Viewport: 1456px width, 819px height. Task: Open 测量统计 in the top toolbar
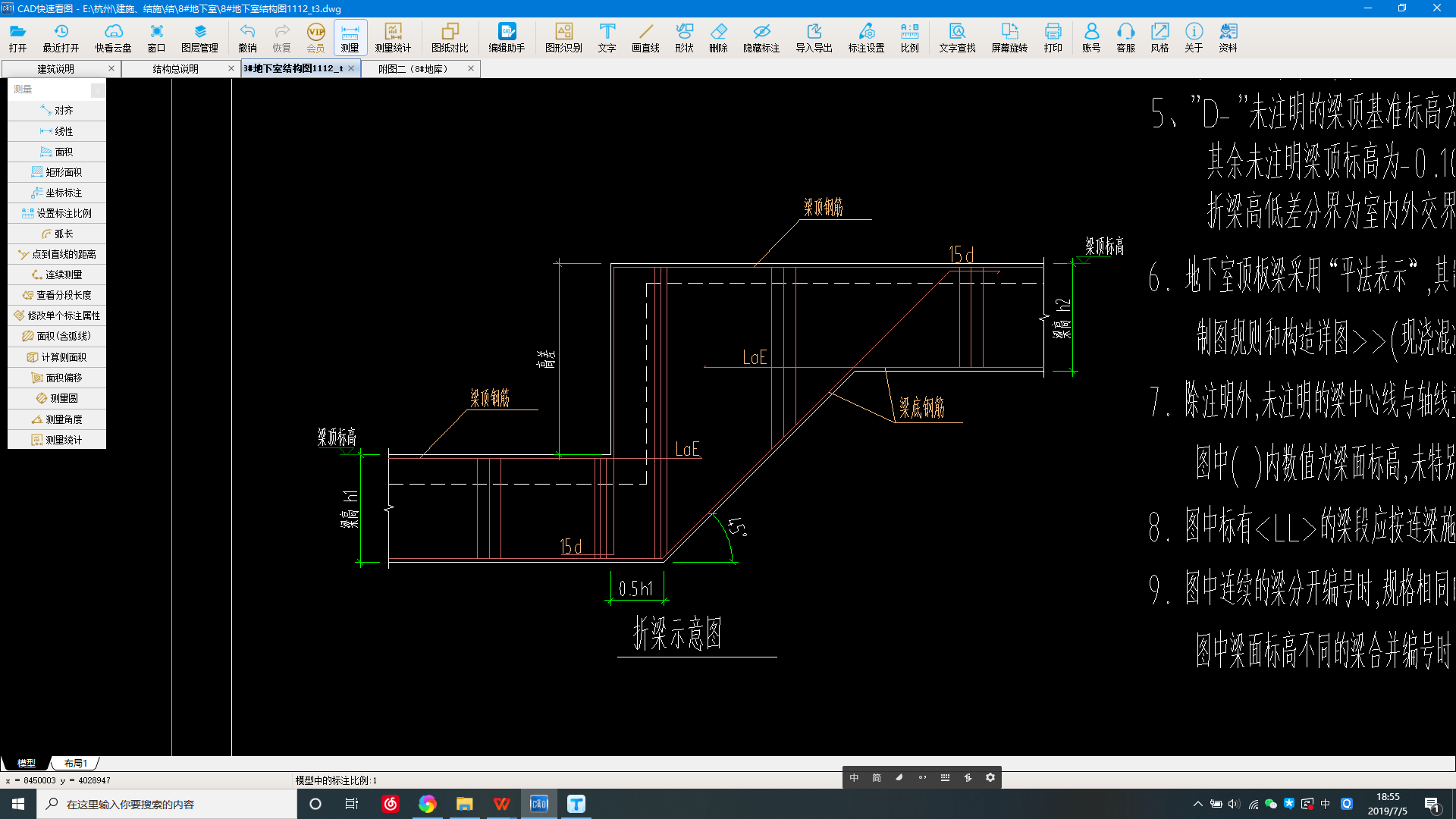tap(393, 38)
